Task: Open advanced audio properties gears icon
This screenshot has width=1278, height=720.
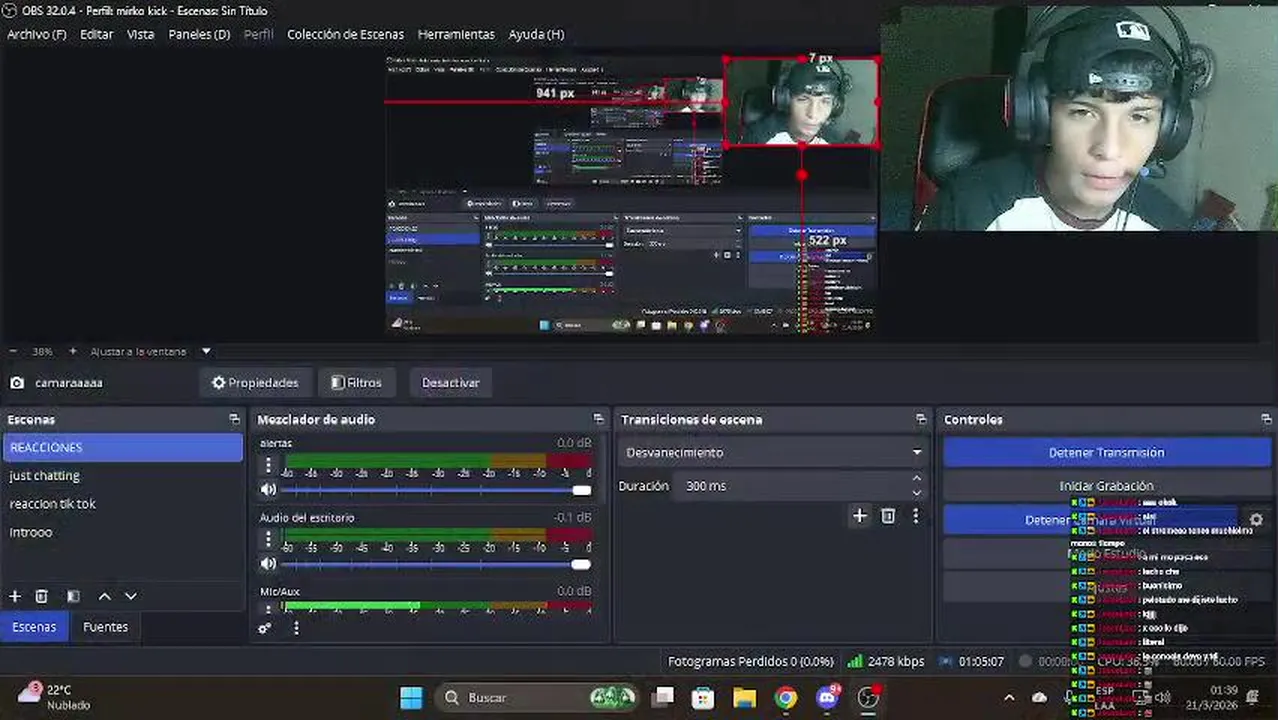Action: pyautogui.click(x=265, y=628)
